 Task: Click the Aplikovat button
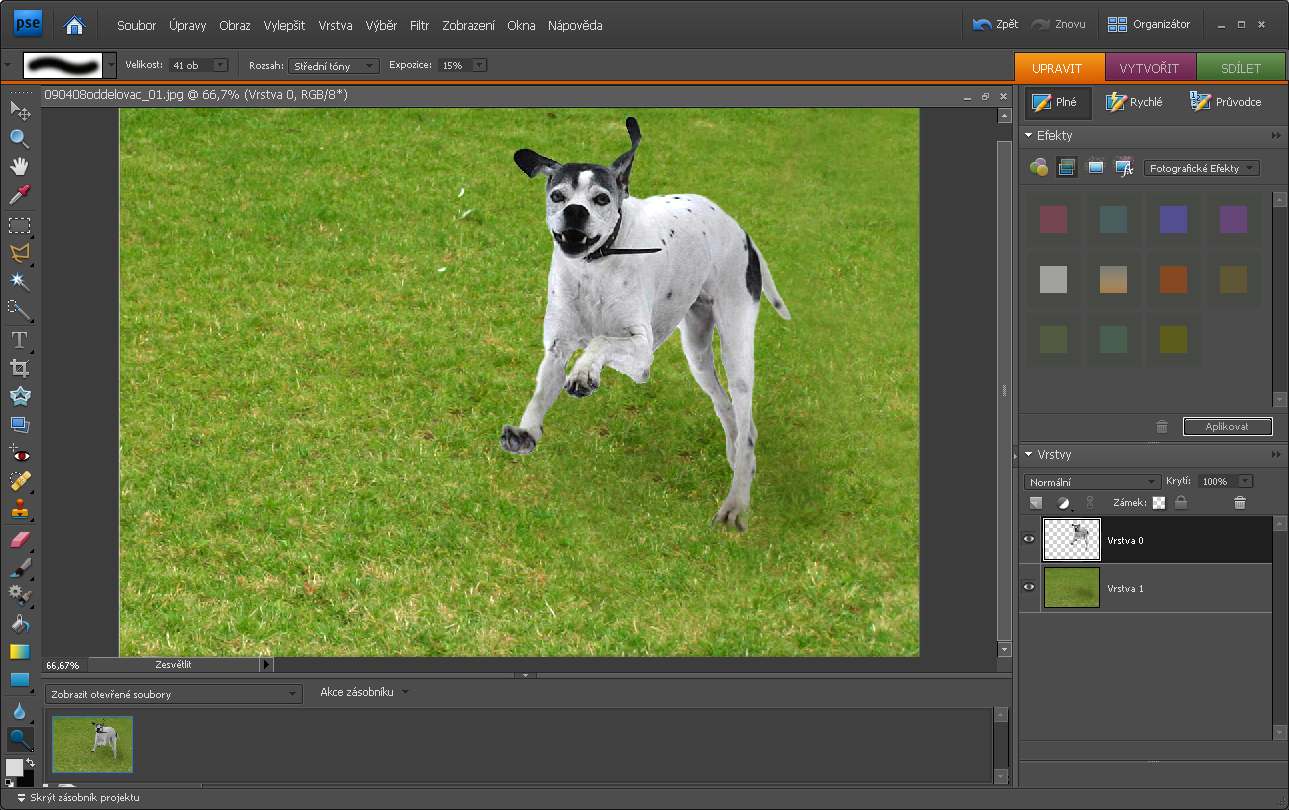(1227, 427)
